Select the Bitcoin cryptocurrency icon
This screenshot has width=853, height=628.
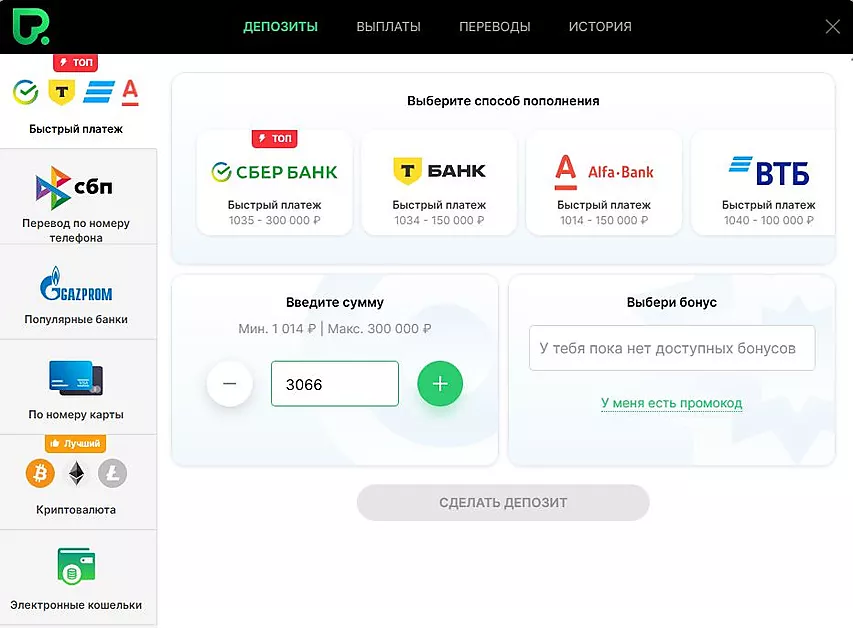click(x=40, y=473)
